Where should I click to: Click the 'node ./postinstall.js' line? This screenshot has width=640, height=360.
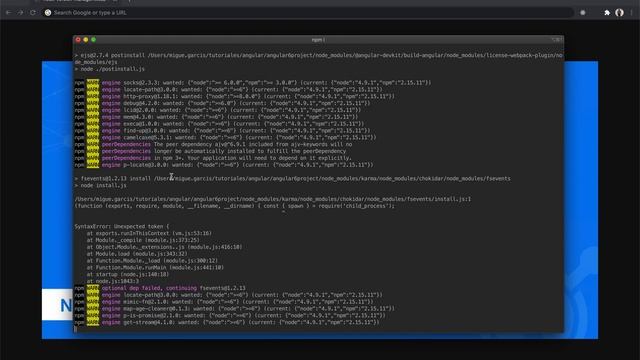click(109, 69)
